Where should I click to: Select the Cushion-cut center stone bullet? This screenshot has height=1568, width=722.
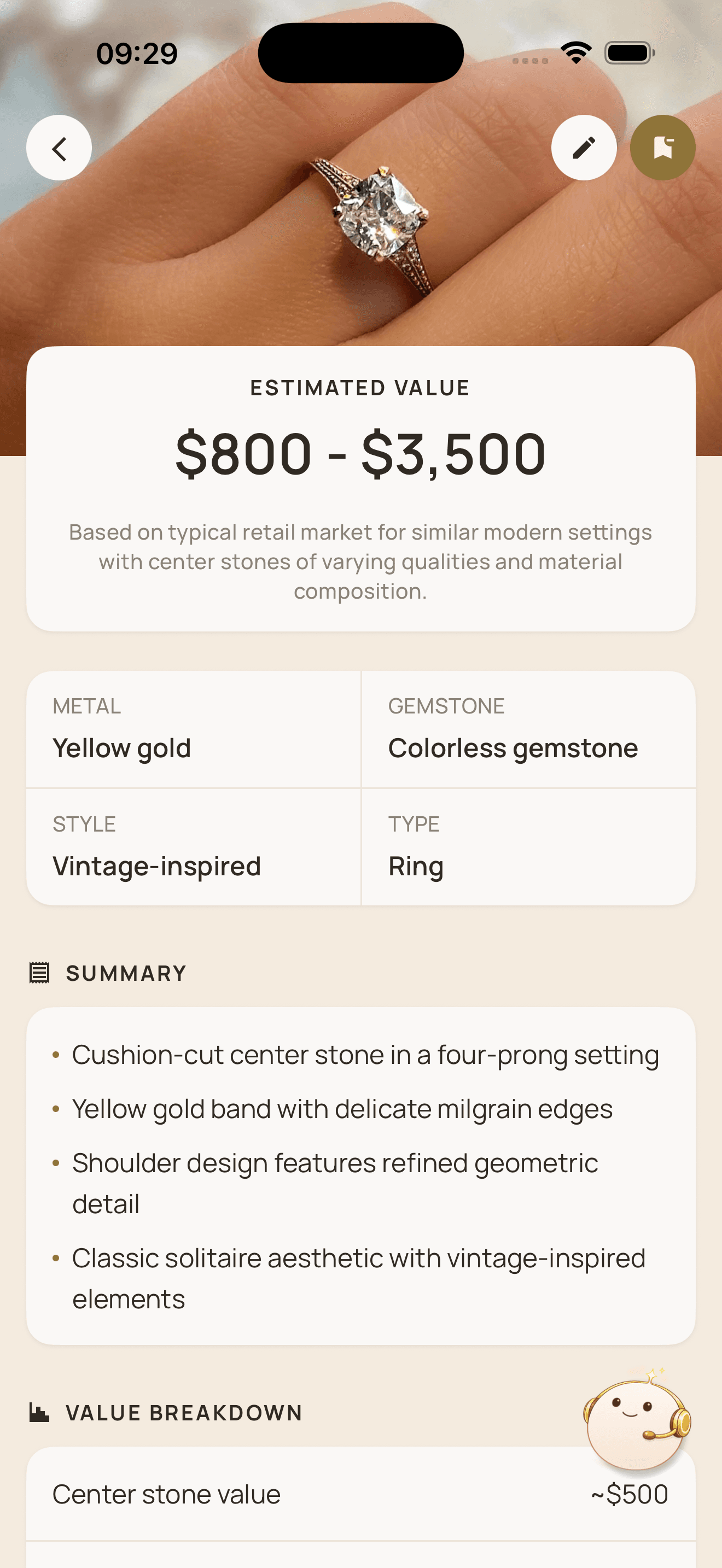pyautogui.click(x=365, y=1055)
